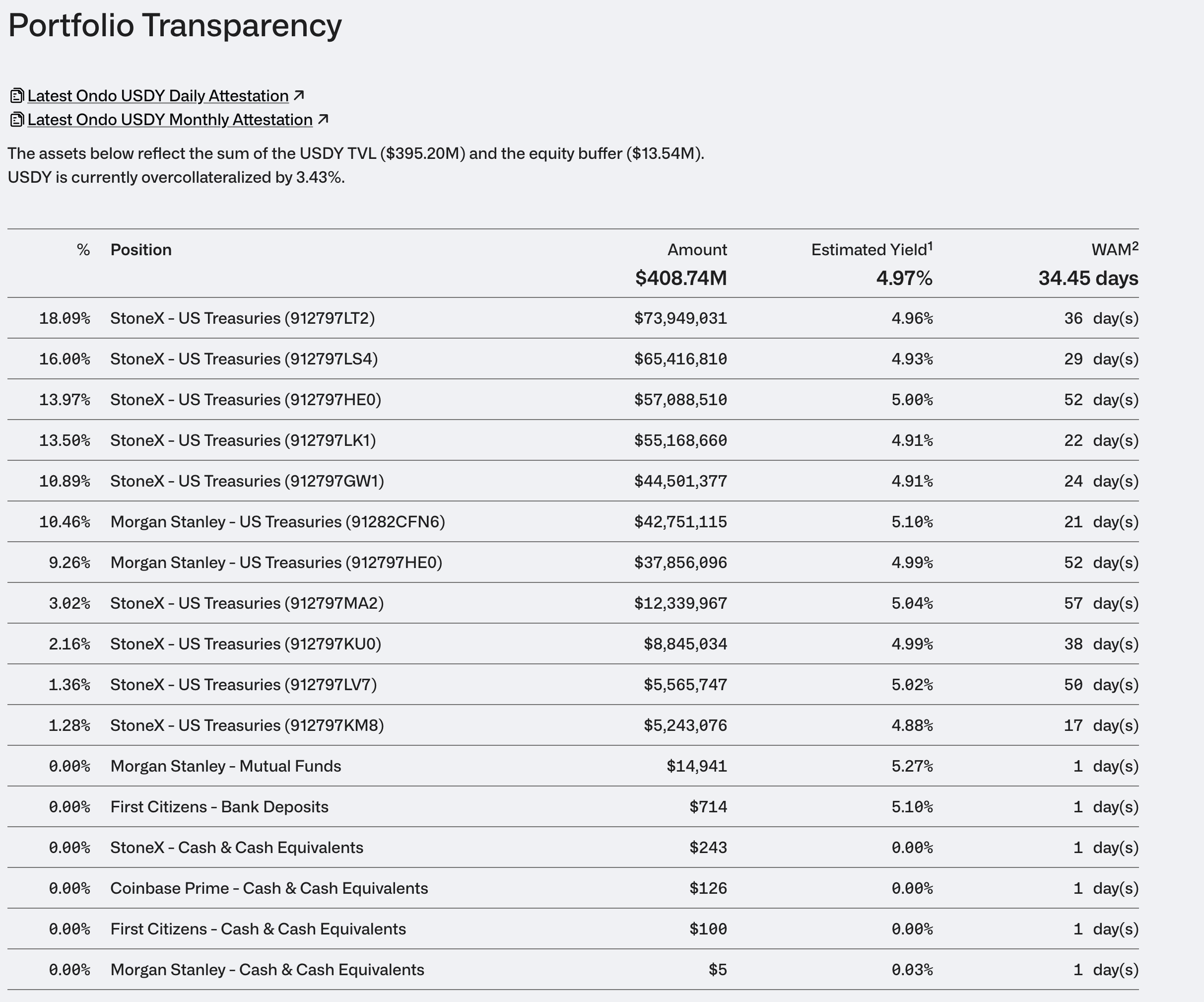Click the percent column header
1204x1002 pixels.
(x=83, y=250)
